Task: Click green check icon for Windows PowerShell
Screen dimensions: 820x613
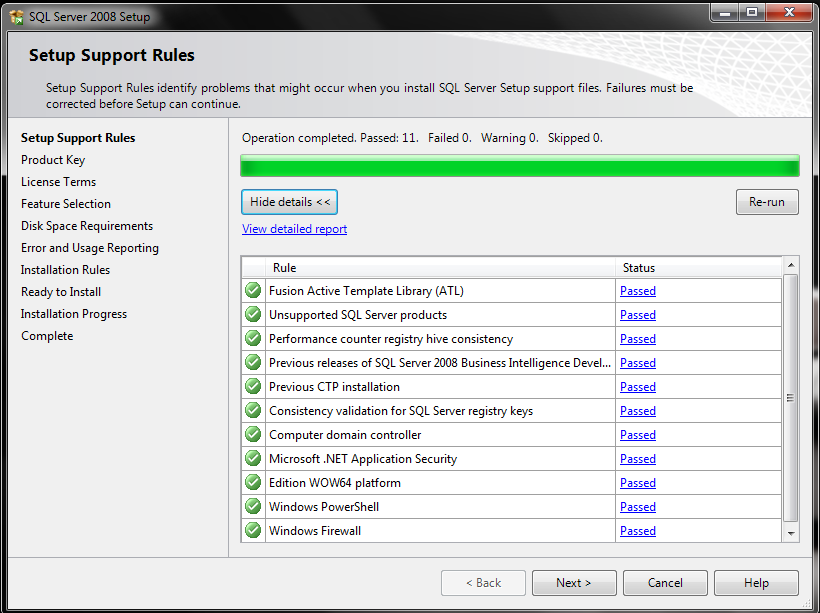Action: click(253, 506)
